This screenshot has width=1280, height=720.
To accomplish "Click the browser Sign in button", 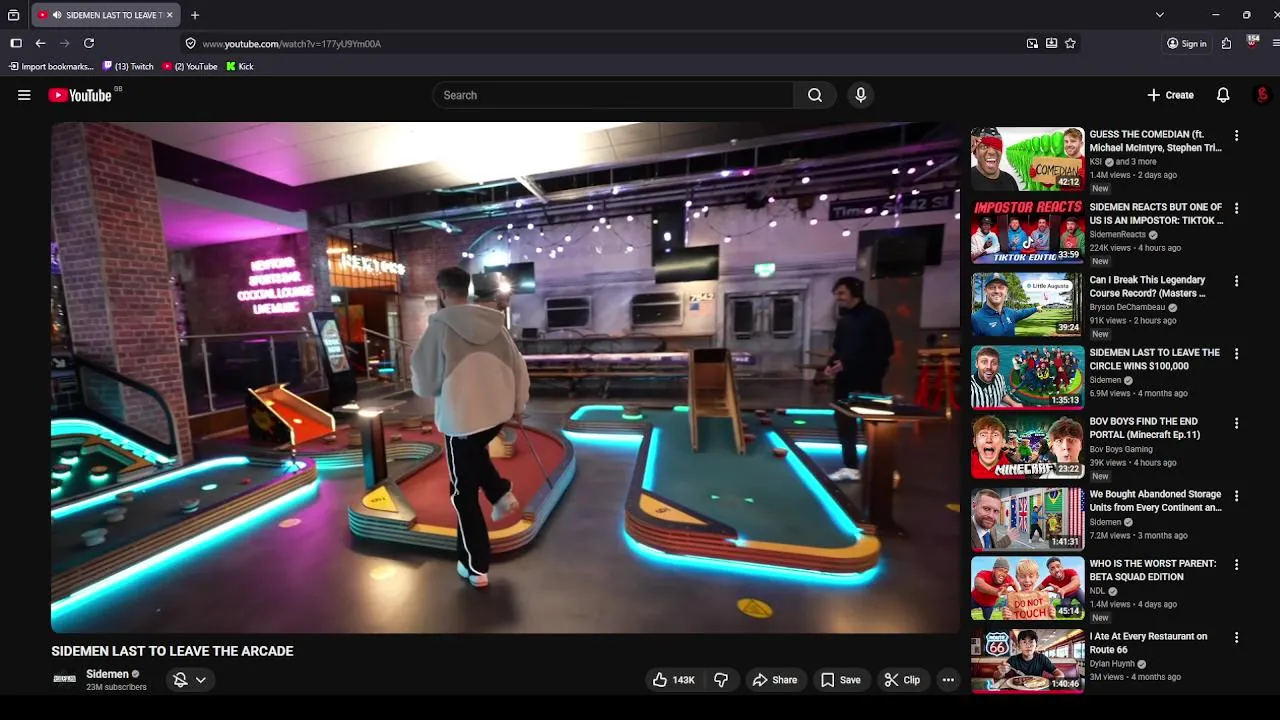I will pyautogui.click(x=1187, y=43).
